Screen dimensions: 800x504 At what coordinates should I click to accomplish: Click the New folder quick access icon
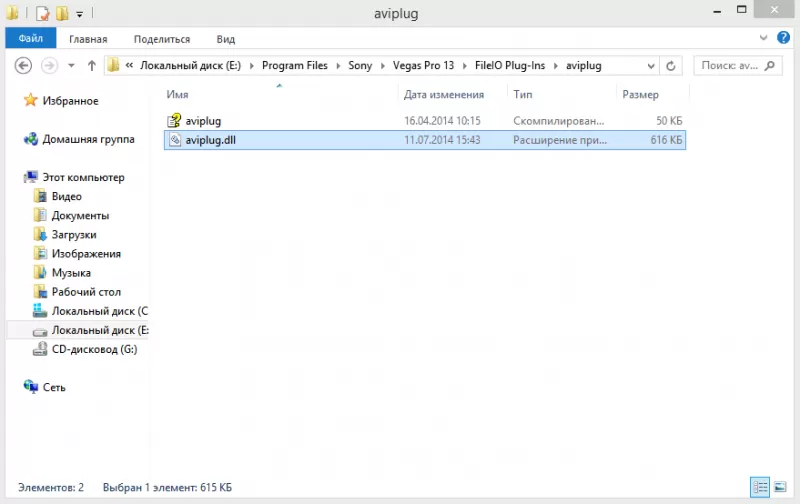coord(62,13)
